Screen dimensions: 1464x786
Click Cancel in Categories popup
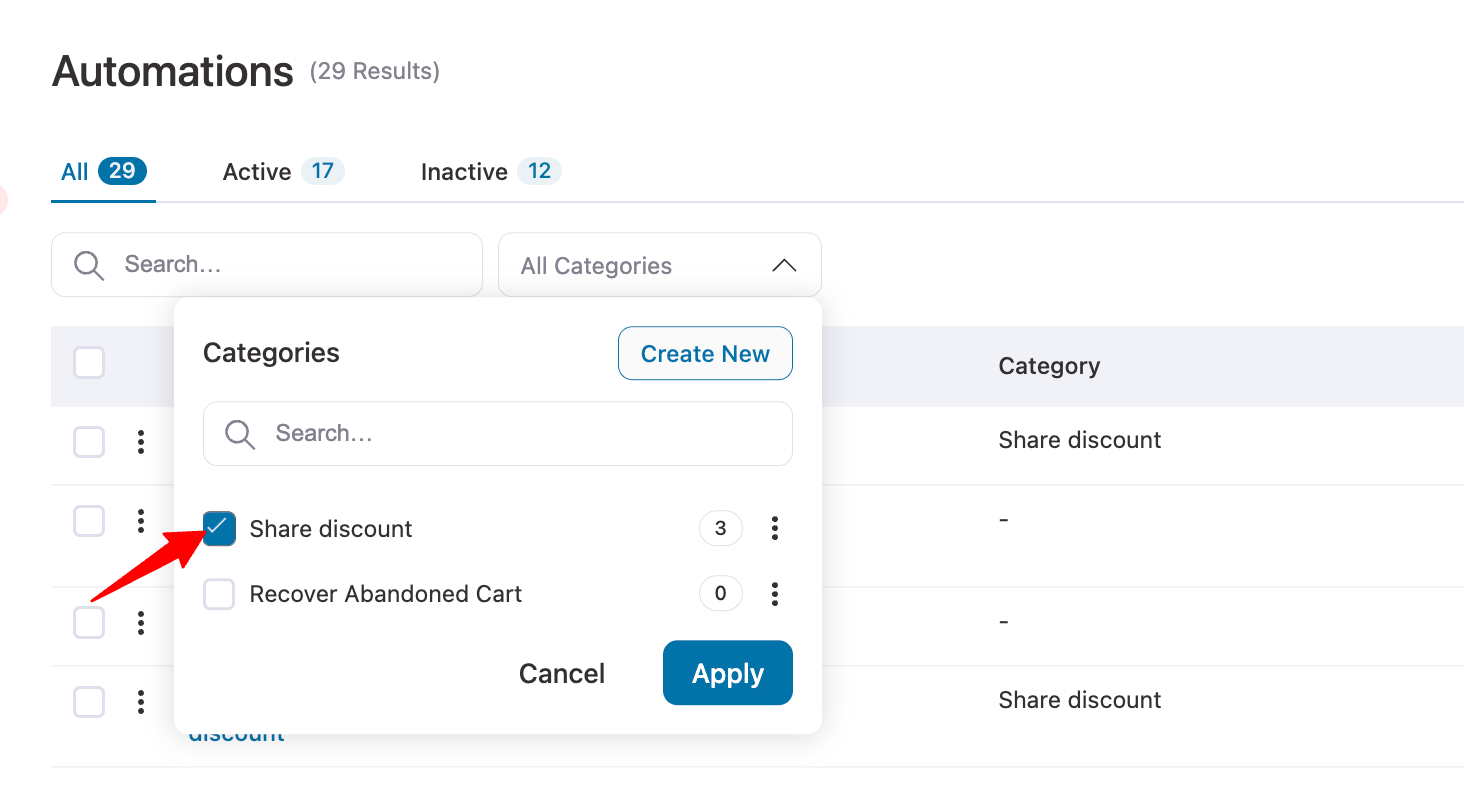click(x=562, y=674)
